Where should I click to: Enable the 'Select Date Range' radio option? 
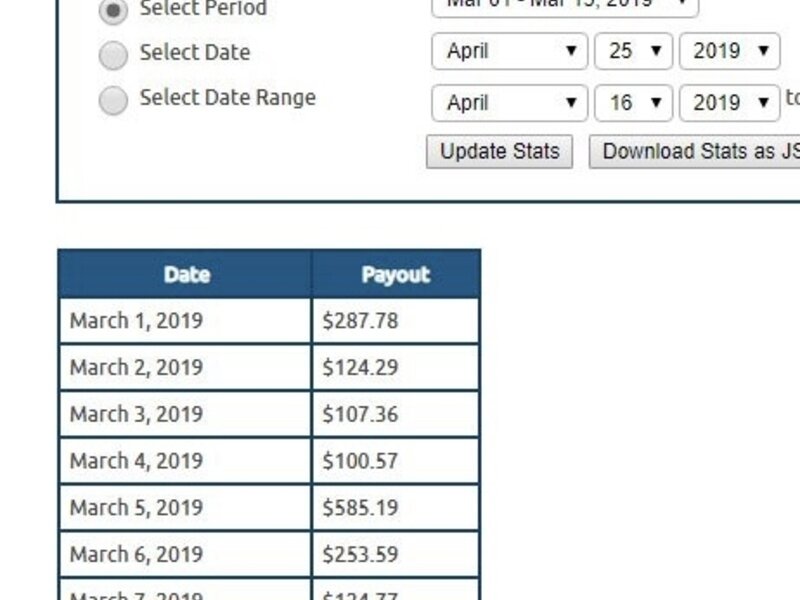[114, 100]
